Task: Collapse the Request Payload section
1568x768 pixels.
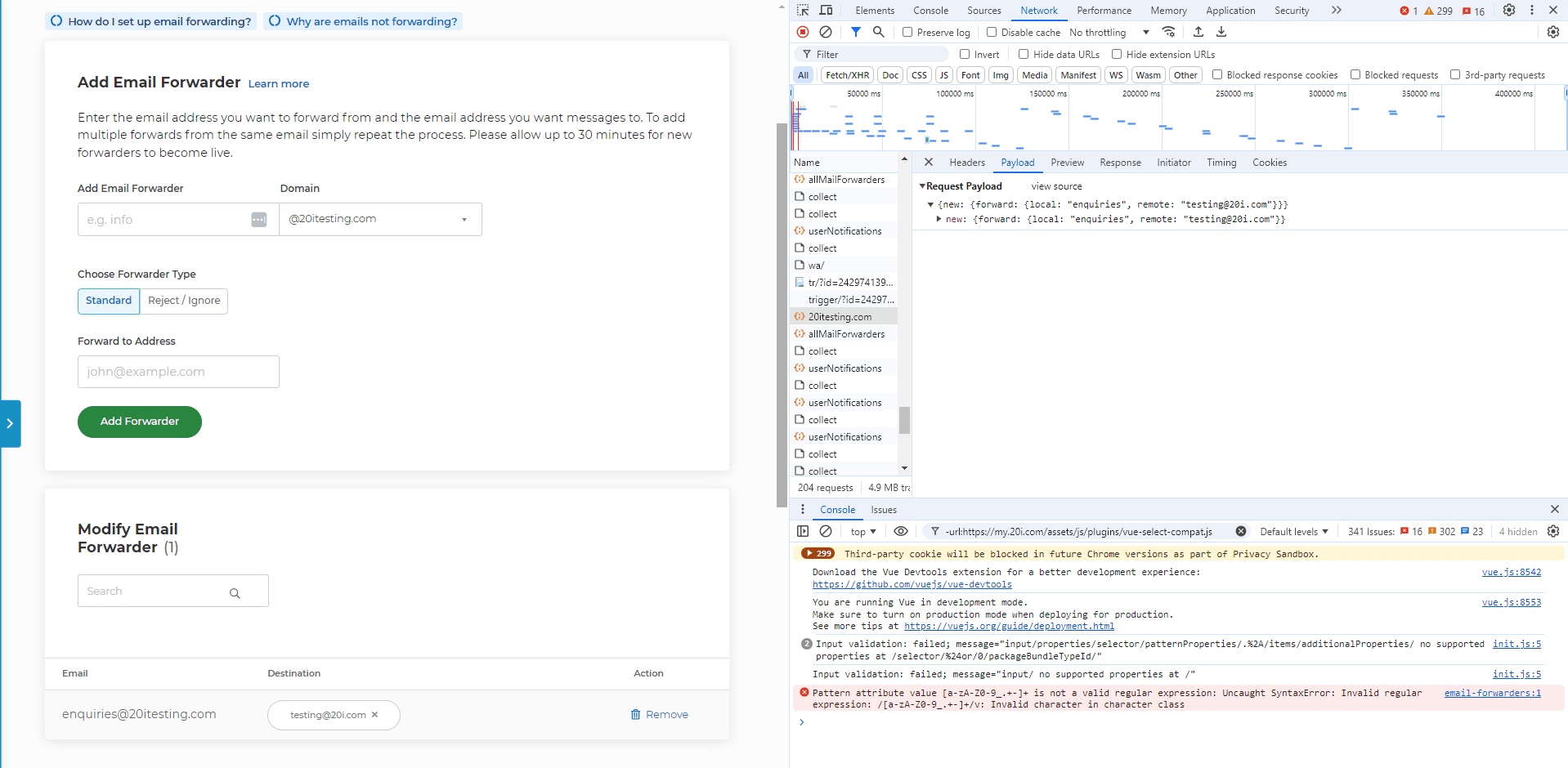Action: point(922,186)
